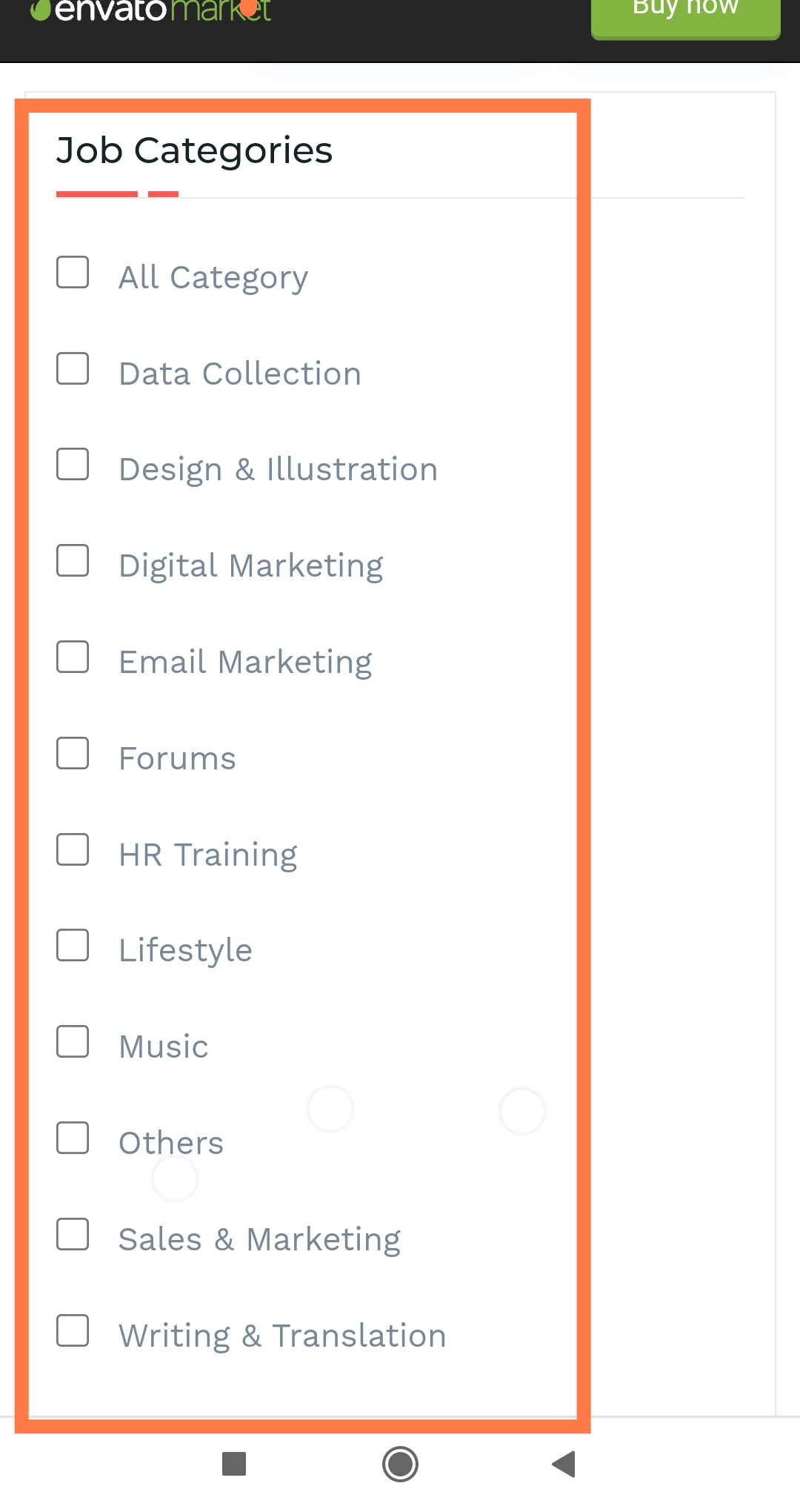Enable the Data Collection checkbox

pyautogui.click(x=73, y=368)
